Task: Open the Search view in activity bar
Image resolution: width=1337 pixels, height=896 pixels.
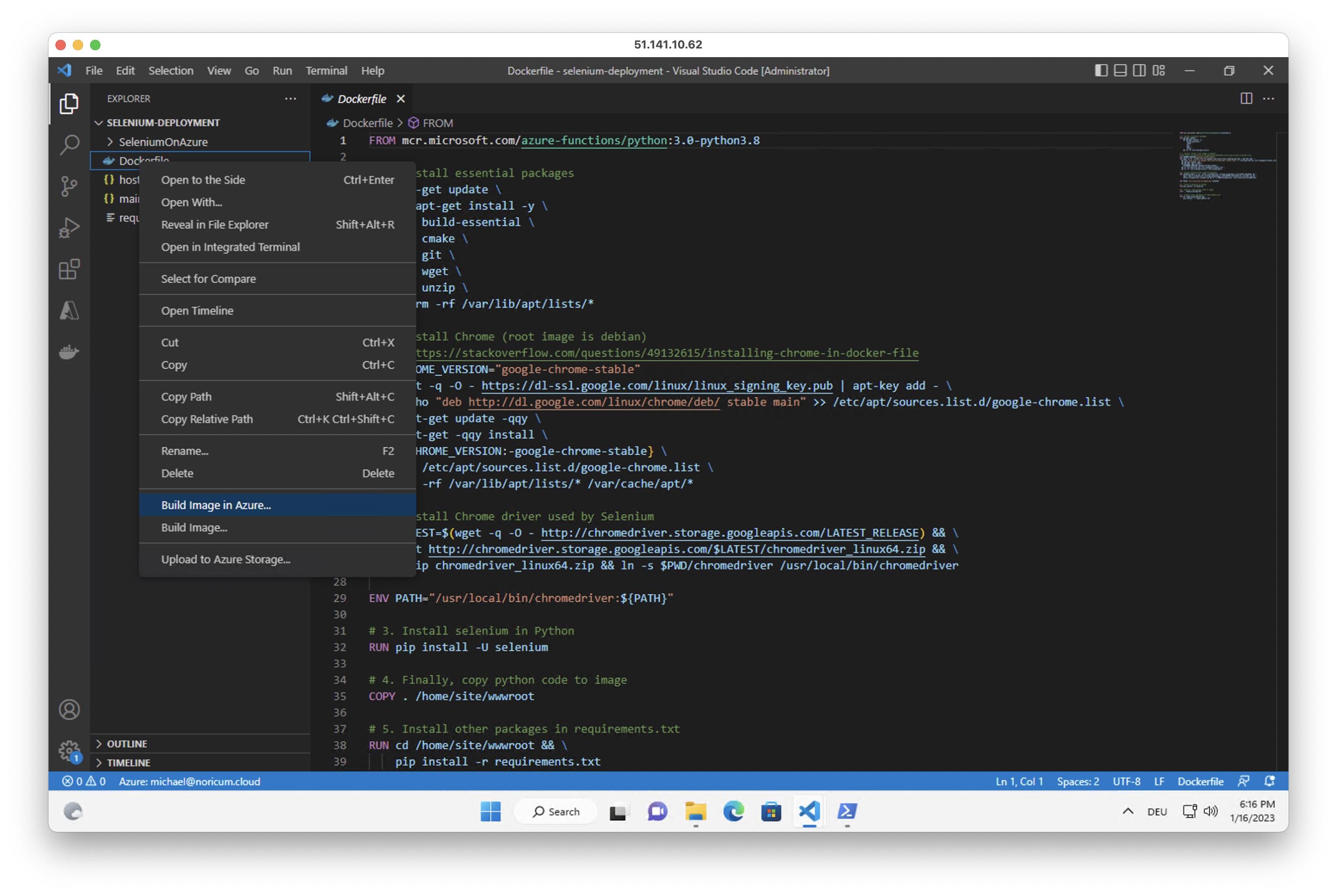Action: [69, 145]
